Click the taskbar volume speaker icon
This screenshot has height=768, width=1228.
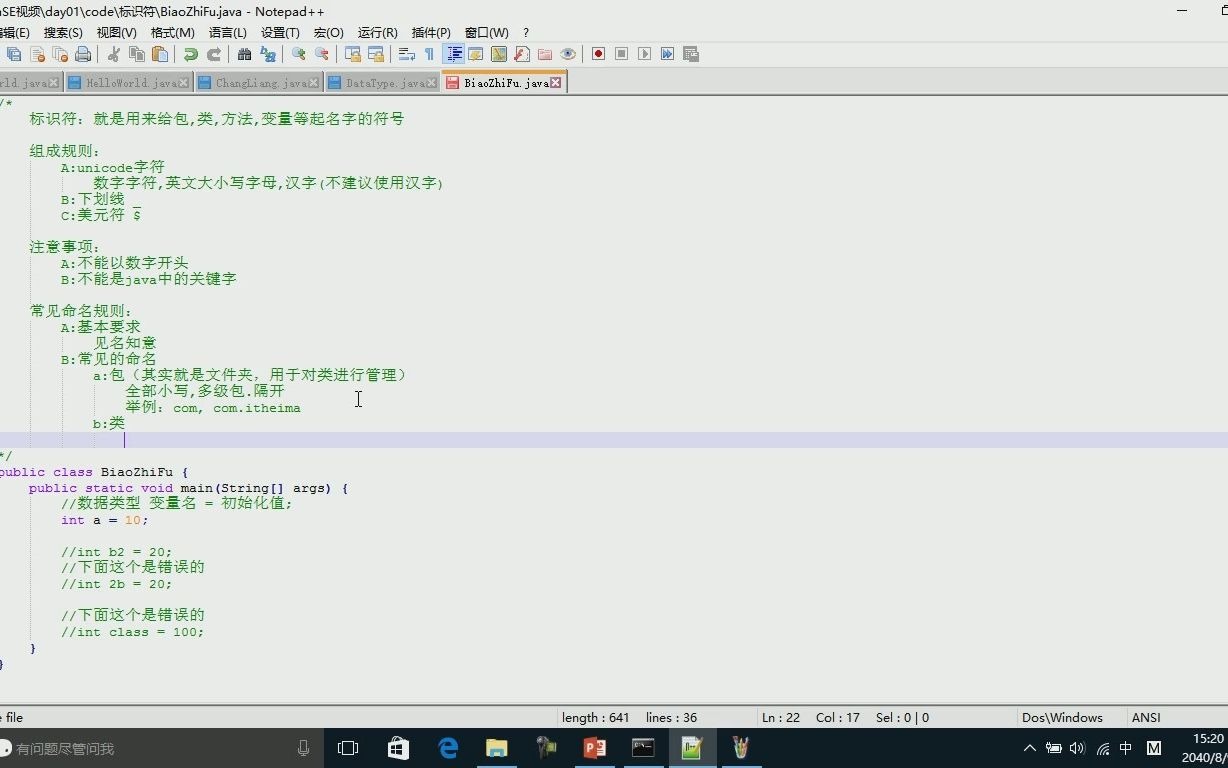click(1077, 748)
